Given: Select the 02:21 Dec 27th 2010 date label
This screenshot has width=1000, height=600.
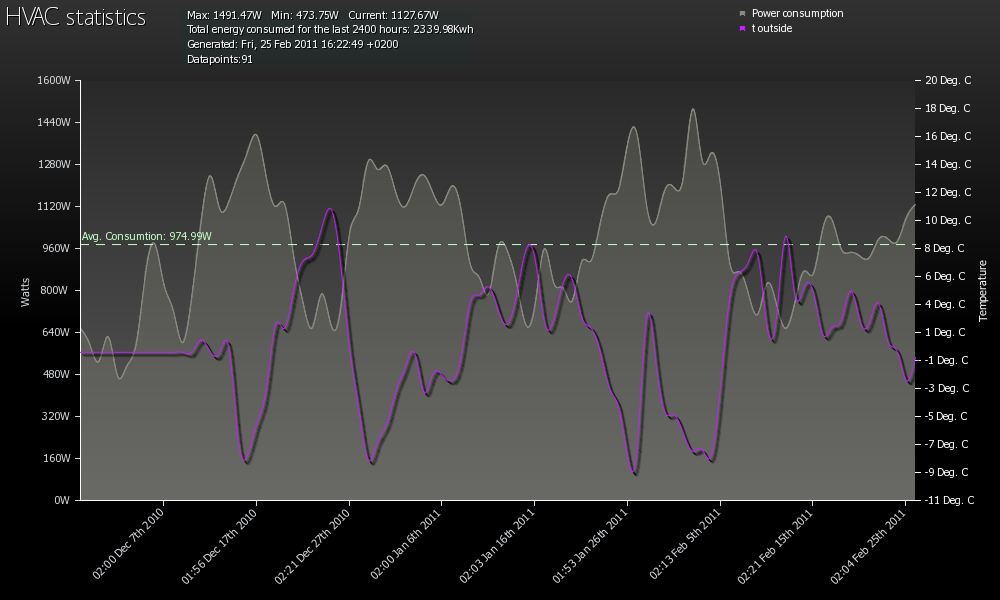Looking at the screenshot, I should [x=315, y=545].
